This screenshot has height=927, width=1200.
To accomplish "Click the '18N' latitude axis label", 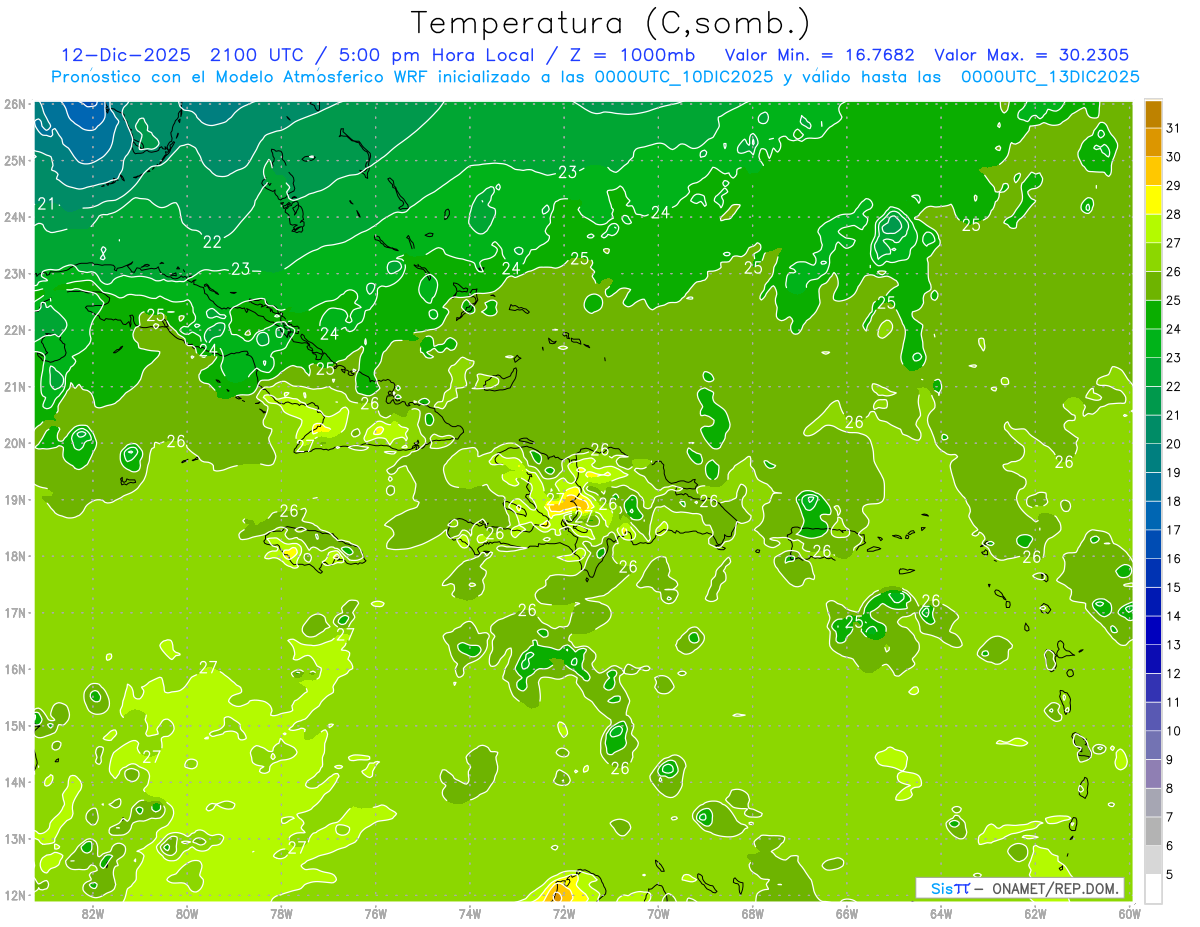I will (x=14, y=556).
